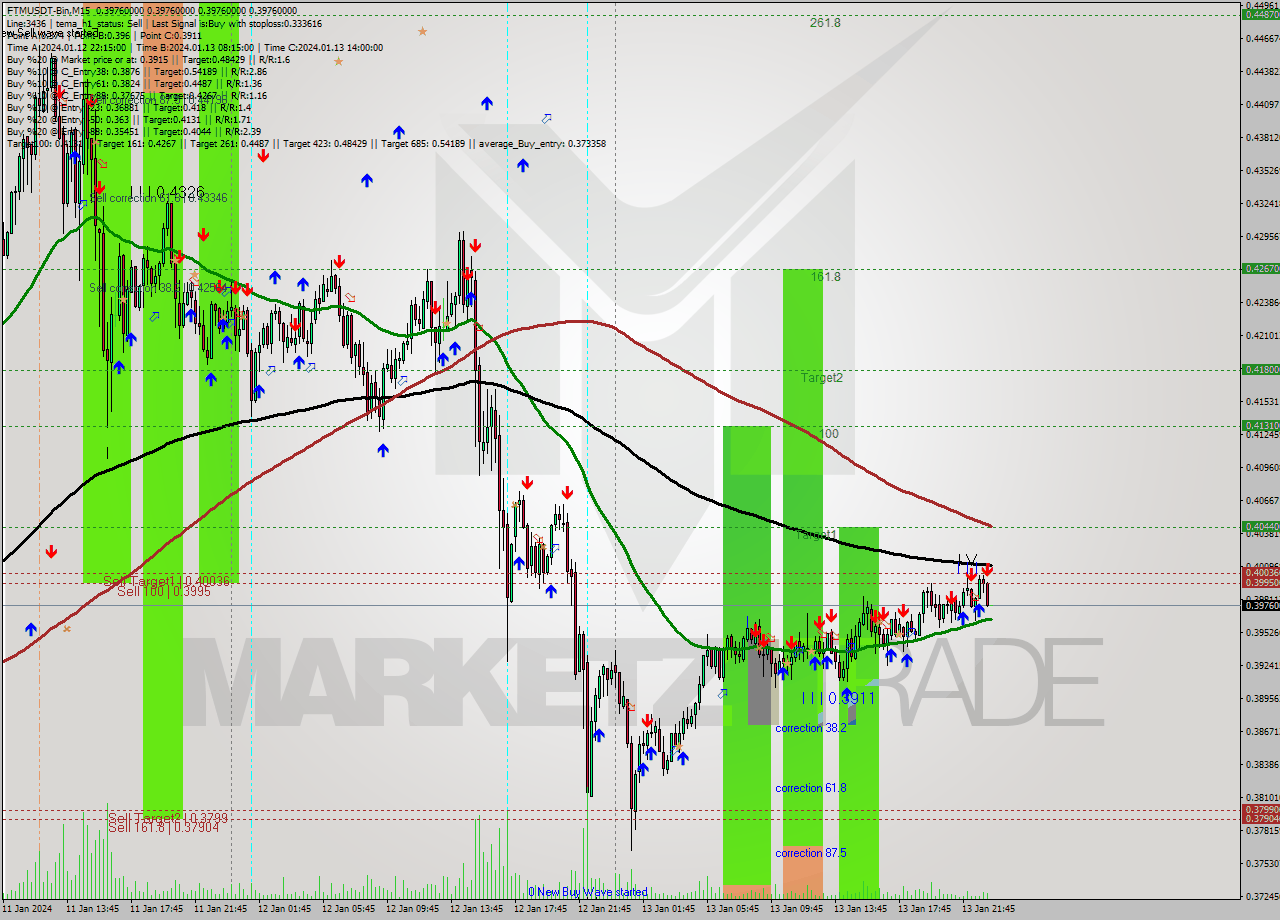This screenshot has height=920, width=1280.
Task: Click the green 0.44870 price tag
Action: coord(1260,14)
